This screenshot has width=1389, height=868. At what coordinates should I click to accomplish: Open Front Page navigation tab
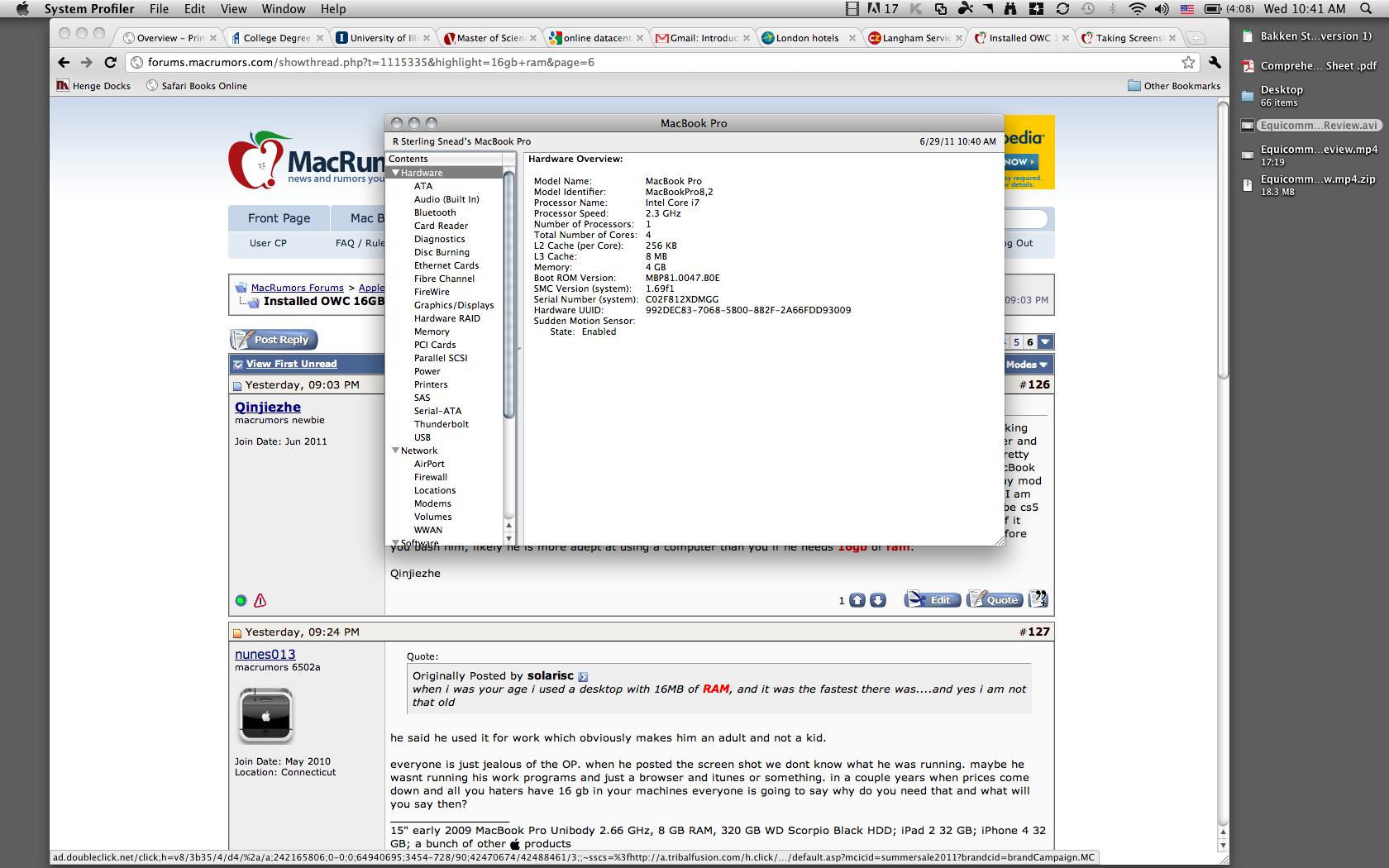click(279, 218)
